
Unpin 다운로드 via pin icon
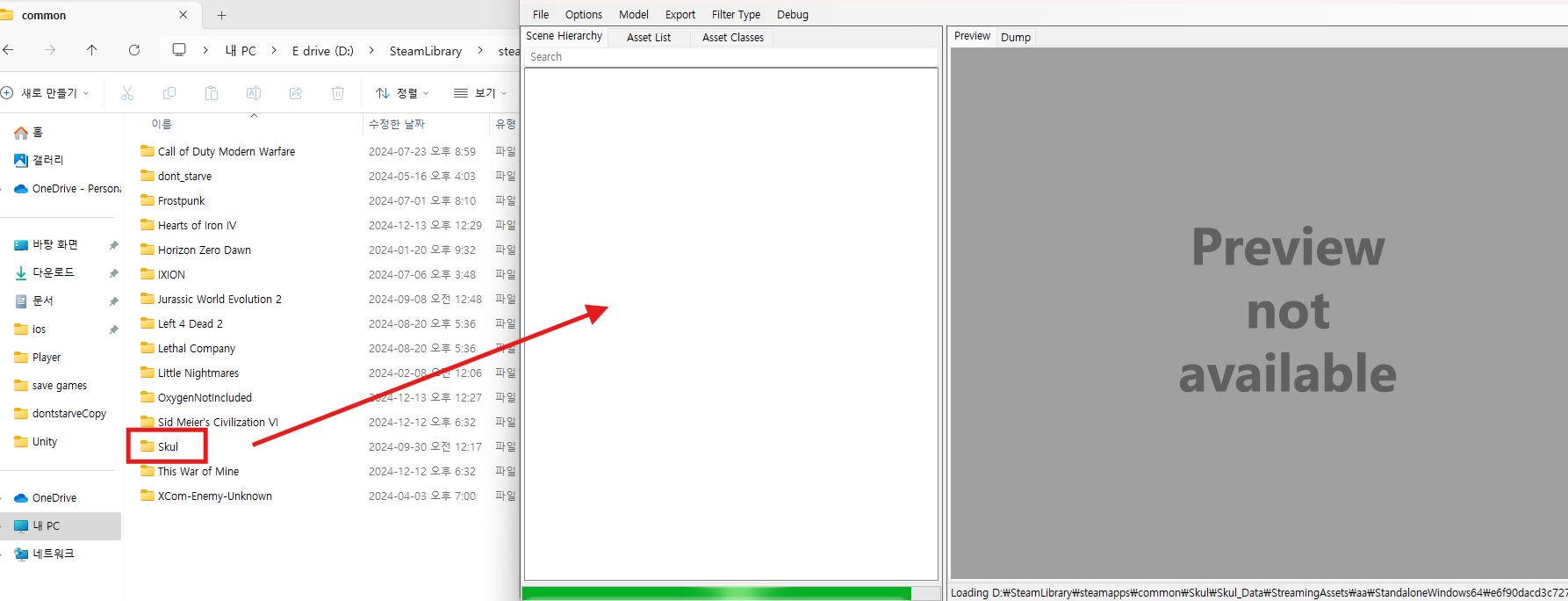coord(113,273)
